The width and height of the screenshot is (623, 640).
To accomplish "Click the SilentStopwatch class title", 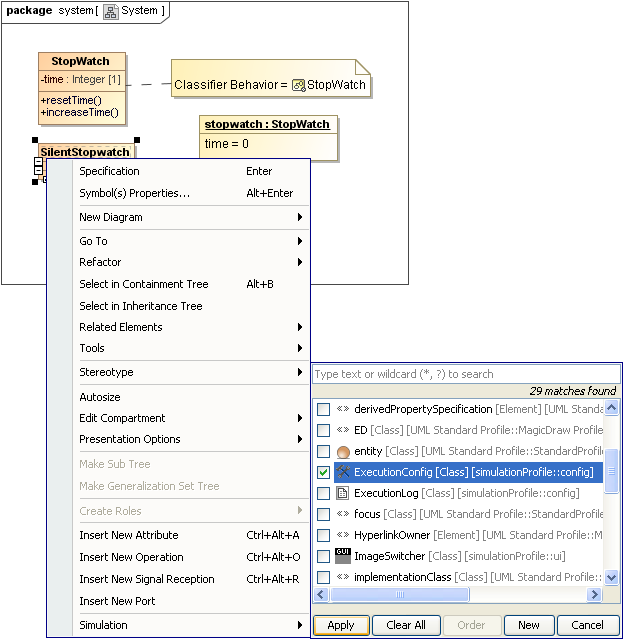I will (x=85, y=152).
